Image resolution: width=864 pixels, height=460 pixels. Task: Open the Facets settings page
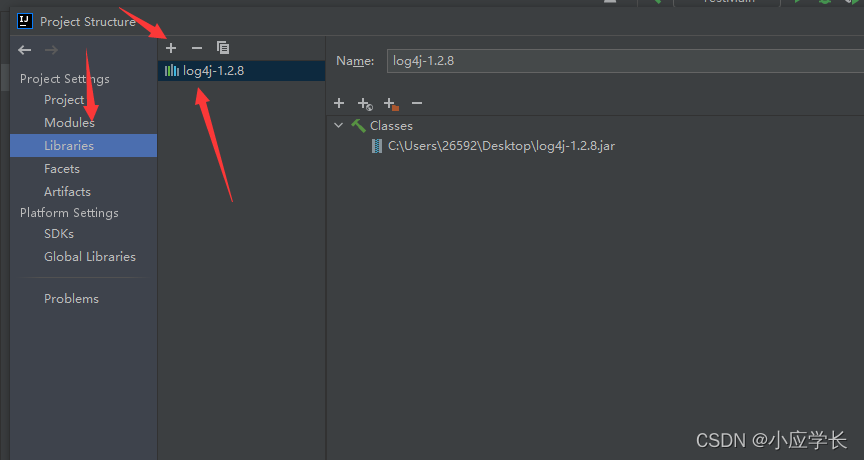pos(62,169)
